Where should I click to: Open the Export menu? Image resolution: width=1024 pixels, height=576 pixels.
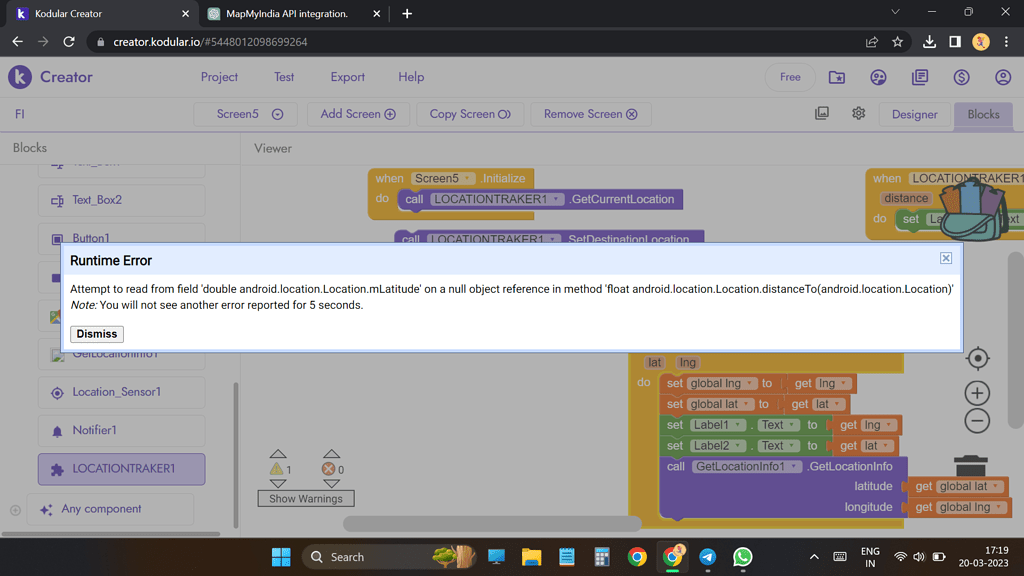pos(347,77)
